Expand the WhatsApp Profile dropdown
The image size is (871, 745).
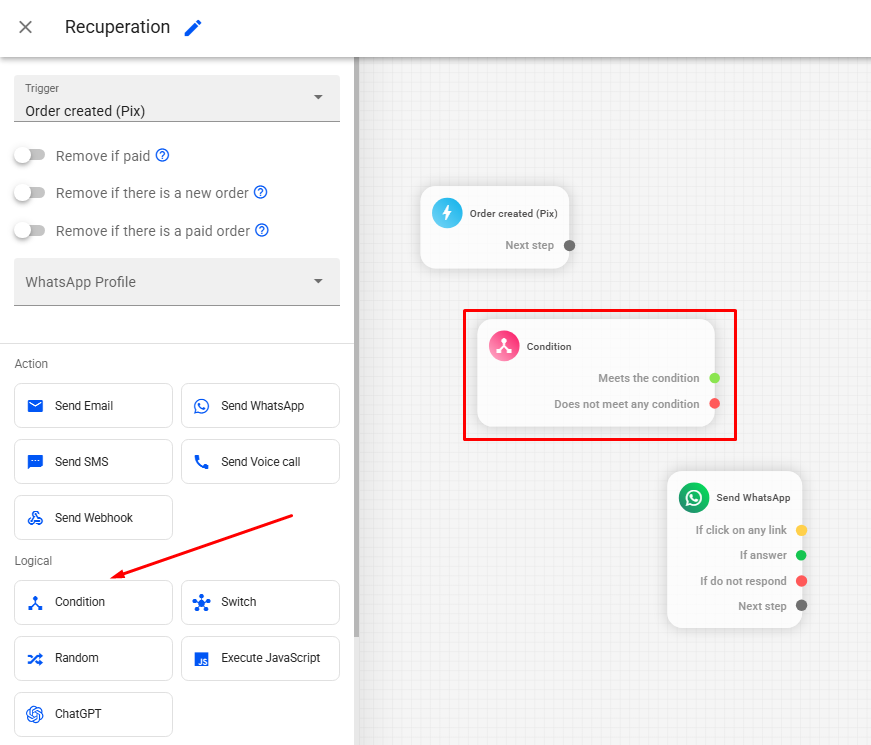point(177,282)
